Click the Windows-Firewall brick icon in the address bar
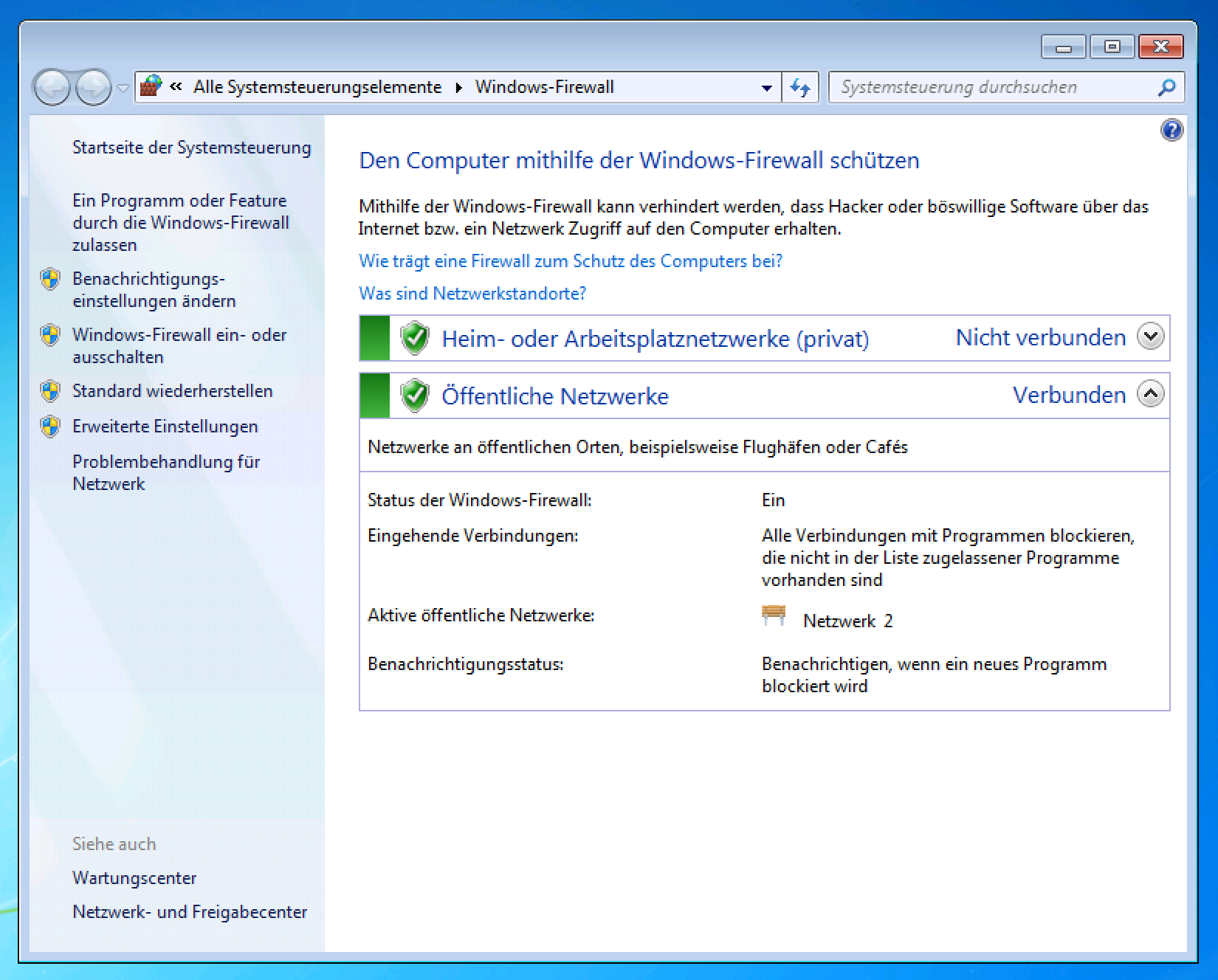 point(151,86)
